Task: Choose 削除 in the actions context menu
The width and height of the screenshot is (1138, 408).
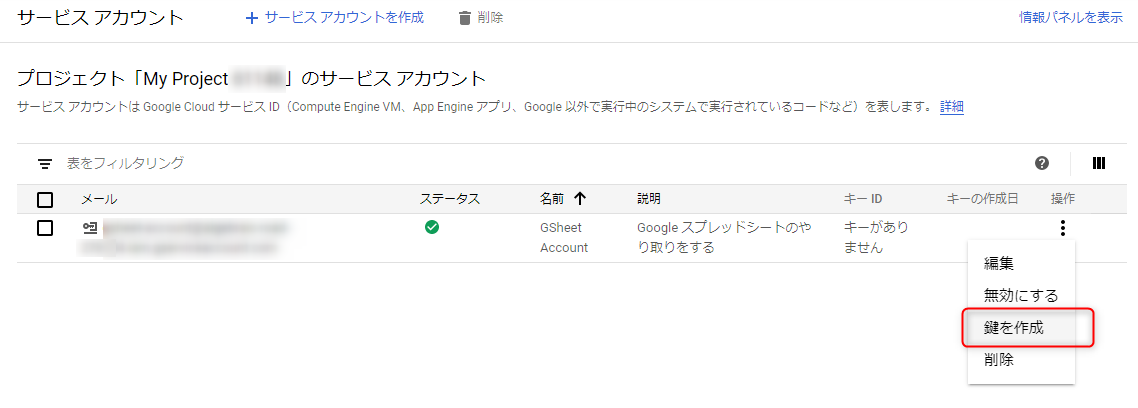Action: coord(999,359)
